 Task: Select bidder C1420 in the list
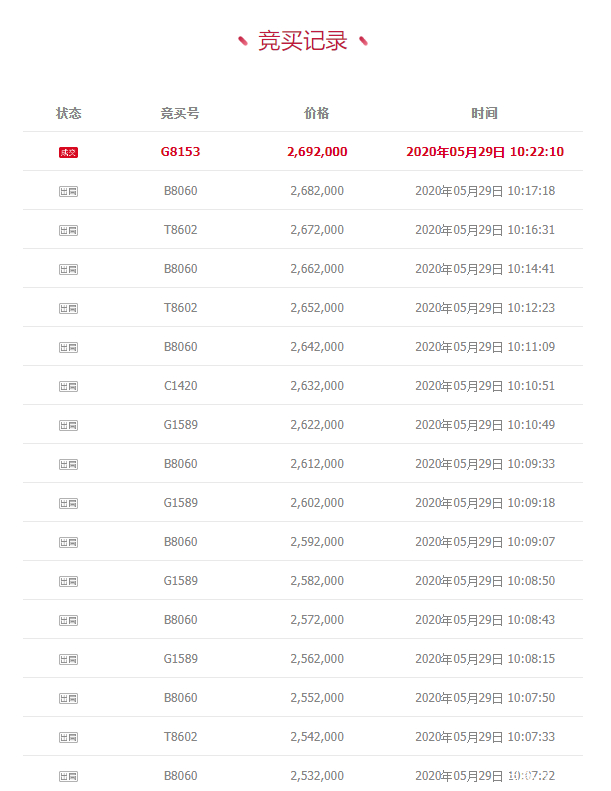coord(180,386)
